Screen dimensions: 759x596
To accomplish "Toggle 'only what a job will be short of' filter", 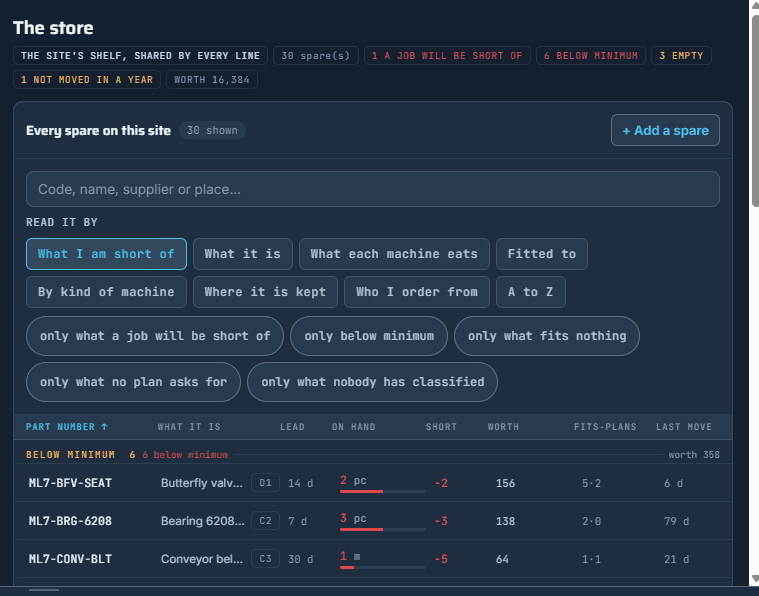I will [155, 336].
